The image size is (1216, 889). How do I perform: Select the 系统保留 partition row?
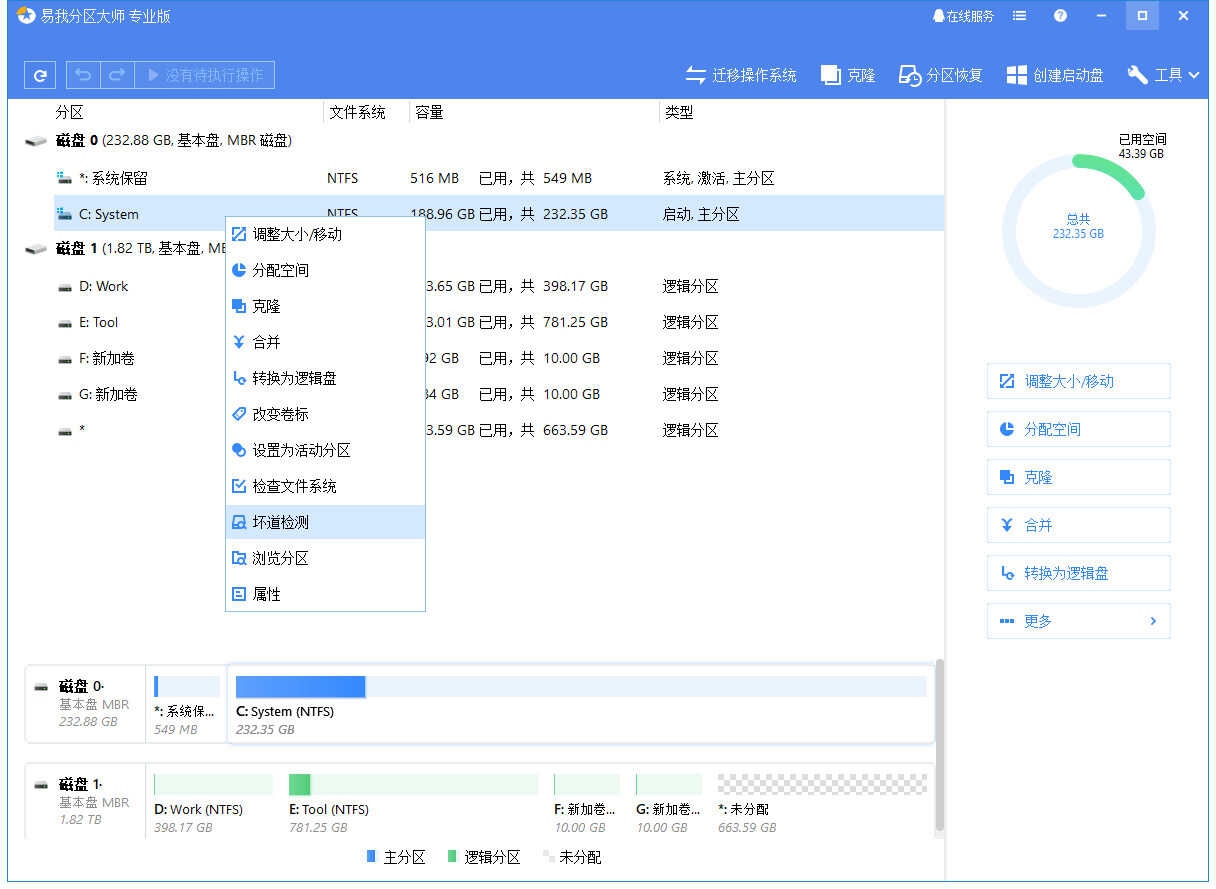point(498,178)
